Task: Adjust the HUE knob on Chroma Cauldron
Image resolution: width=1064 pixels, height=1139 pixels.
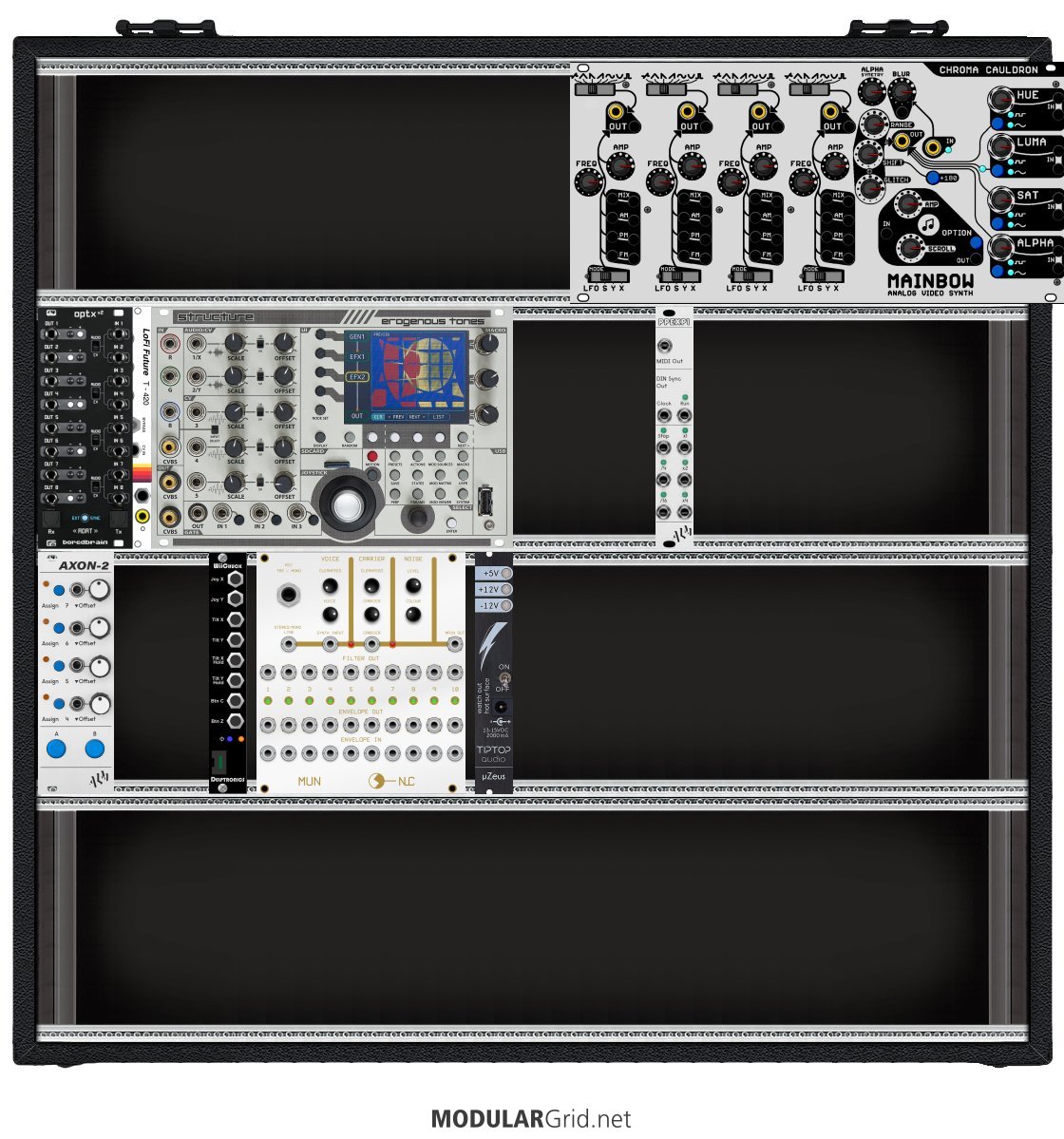Action: pos(1000,100)
